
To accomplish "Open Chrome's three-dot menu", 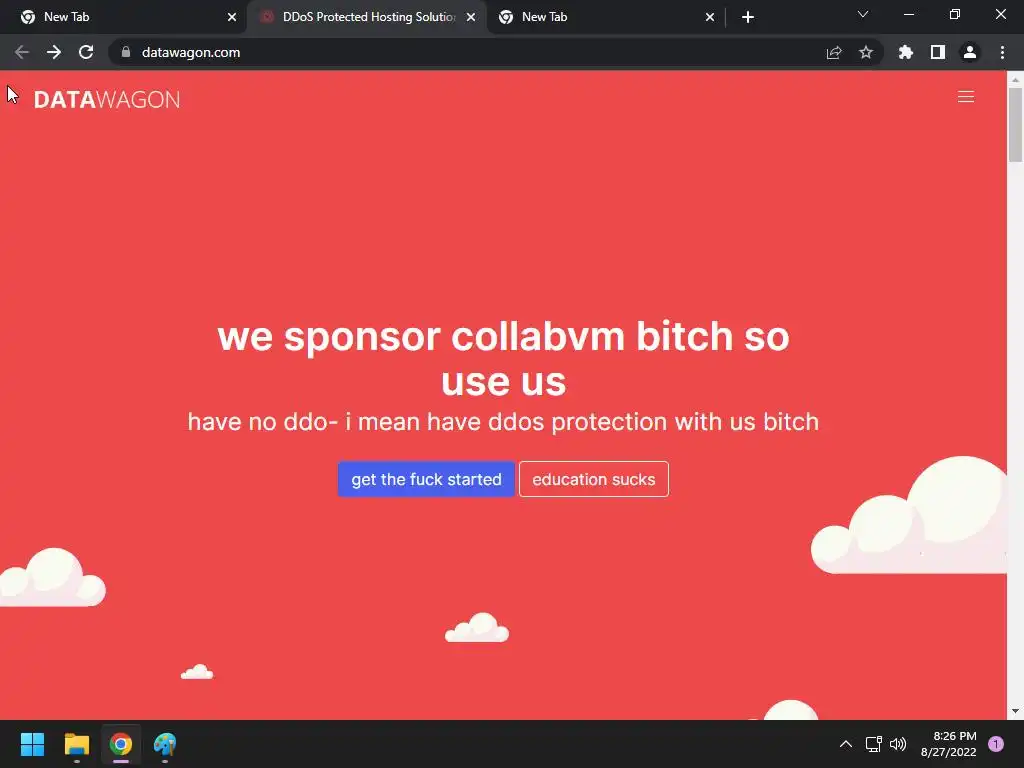I will (x=1002, y=52).
